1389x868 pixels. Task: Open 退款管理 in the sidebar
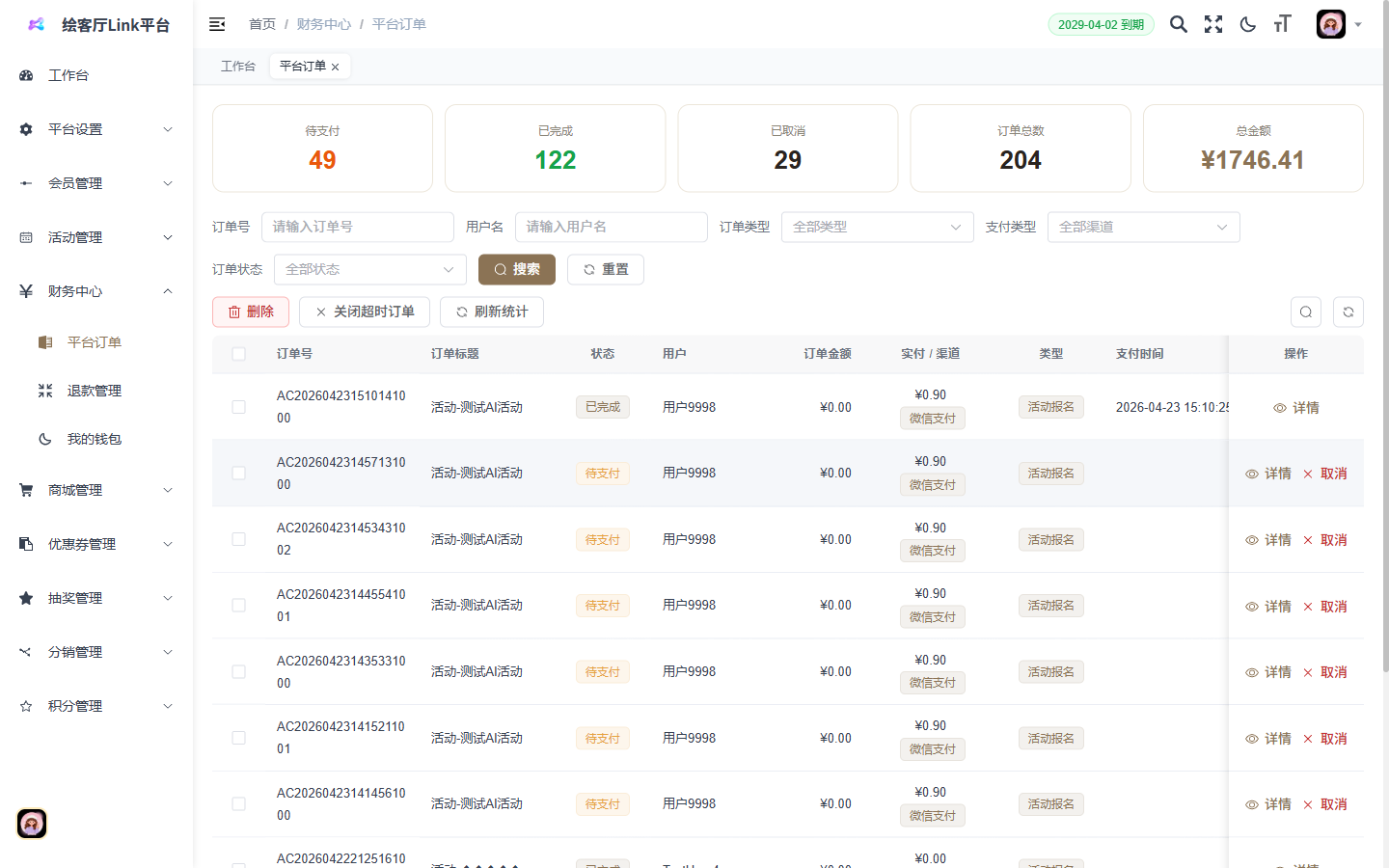94,391
